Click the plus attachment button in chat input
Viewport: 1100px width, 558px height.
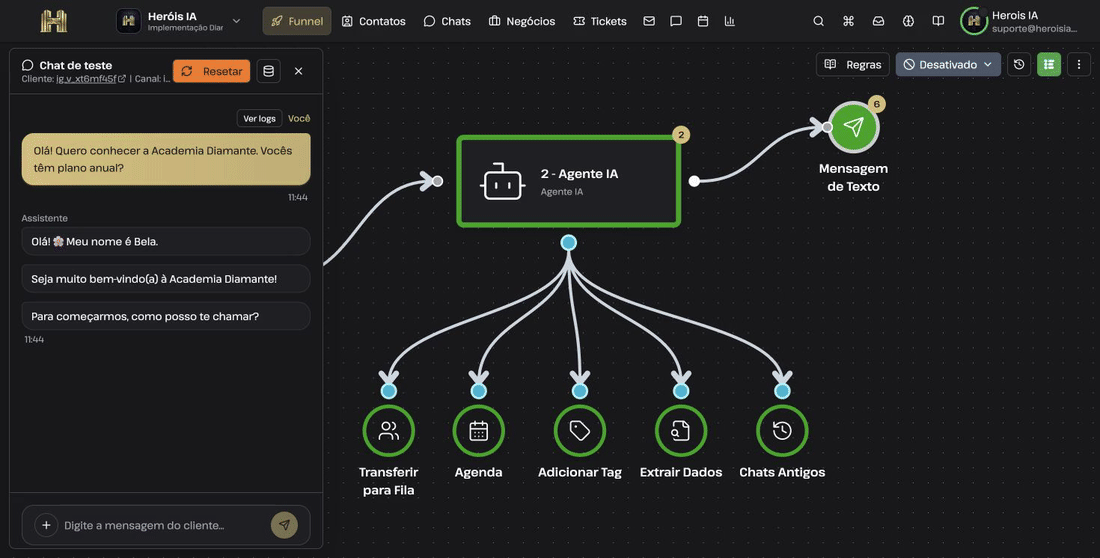tap(46, 525)
